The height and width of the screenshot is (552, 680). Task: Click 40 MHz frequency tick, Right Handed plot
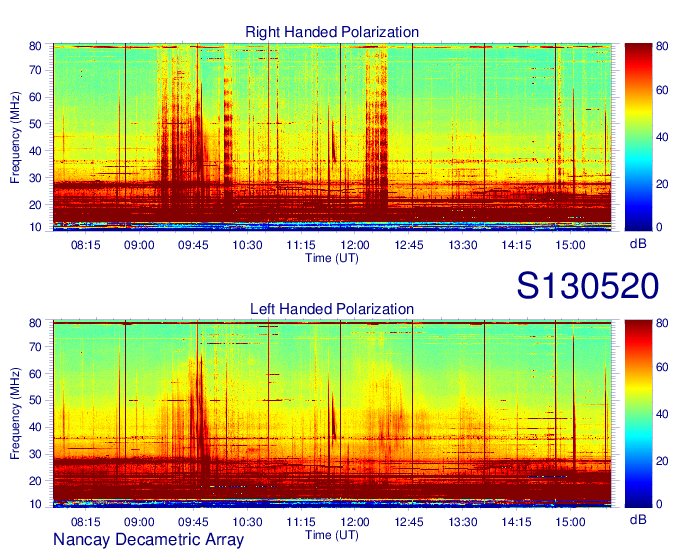coord(35,151)
